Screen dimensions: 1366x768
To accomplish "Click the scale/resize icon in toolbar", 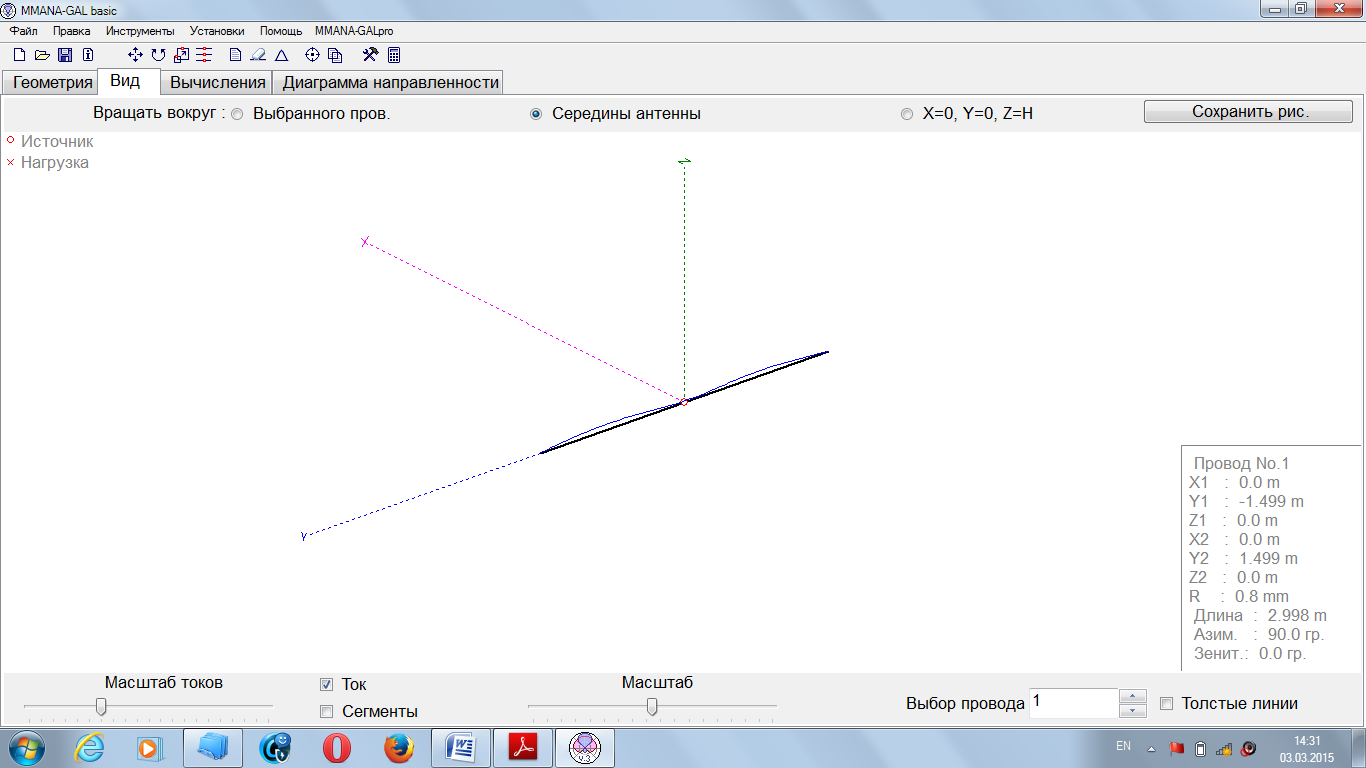I will click(181, 55).
